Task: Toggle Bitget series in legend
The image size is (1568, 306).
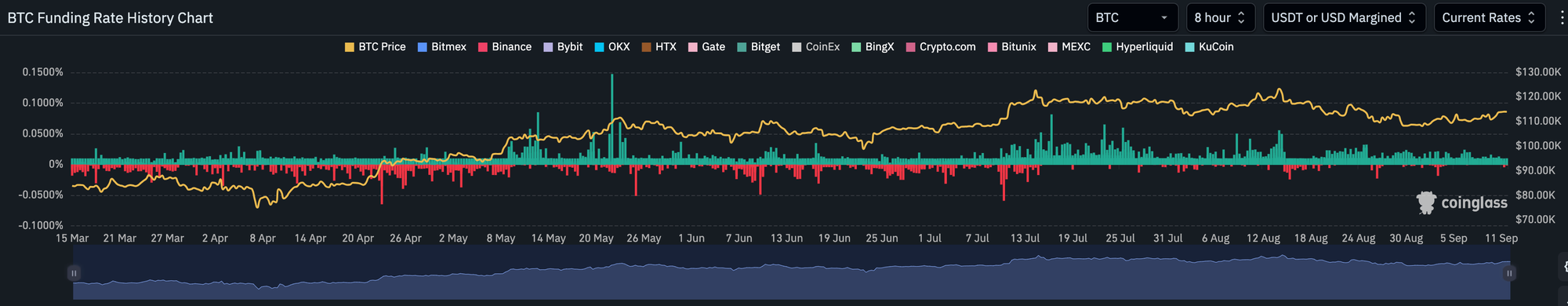Action: point(758,47)
